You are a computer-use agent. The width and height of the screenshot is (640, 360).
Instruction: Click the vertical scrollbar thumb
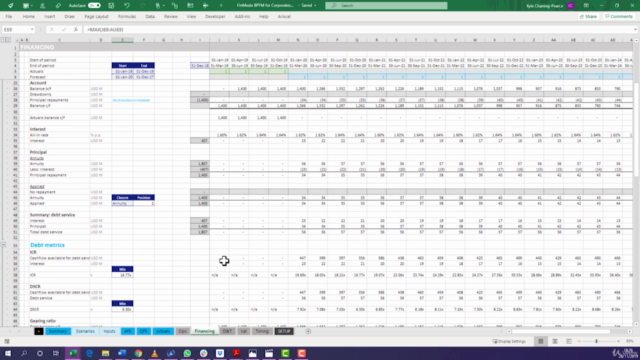click(637, 131)
